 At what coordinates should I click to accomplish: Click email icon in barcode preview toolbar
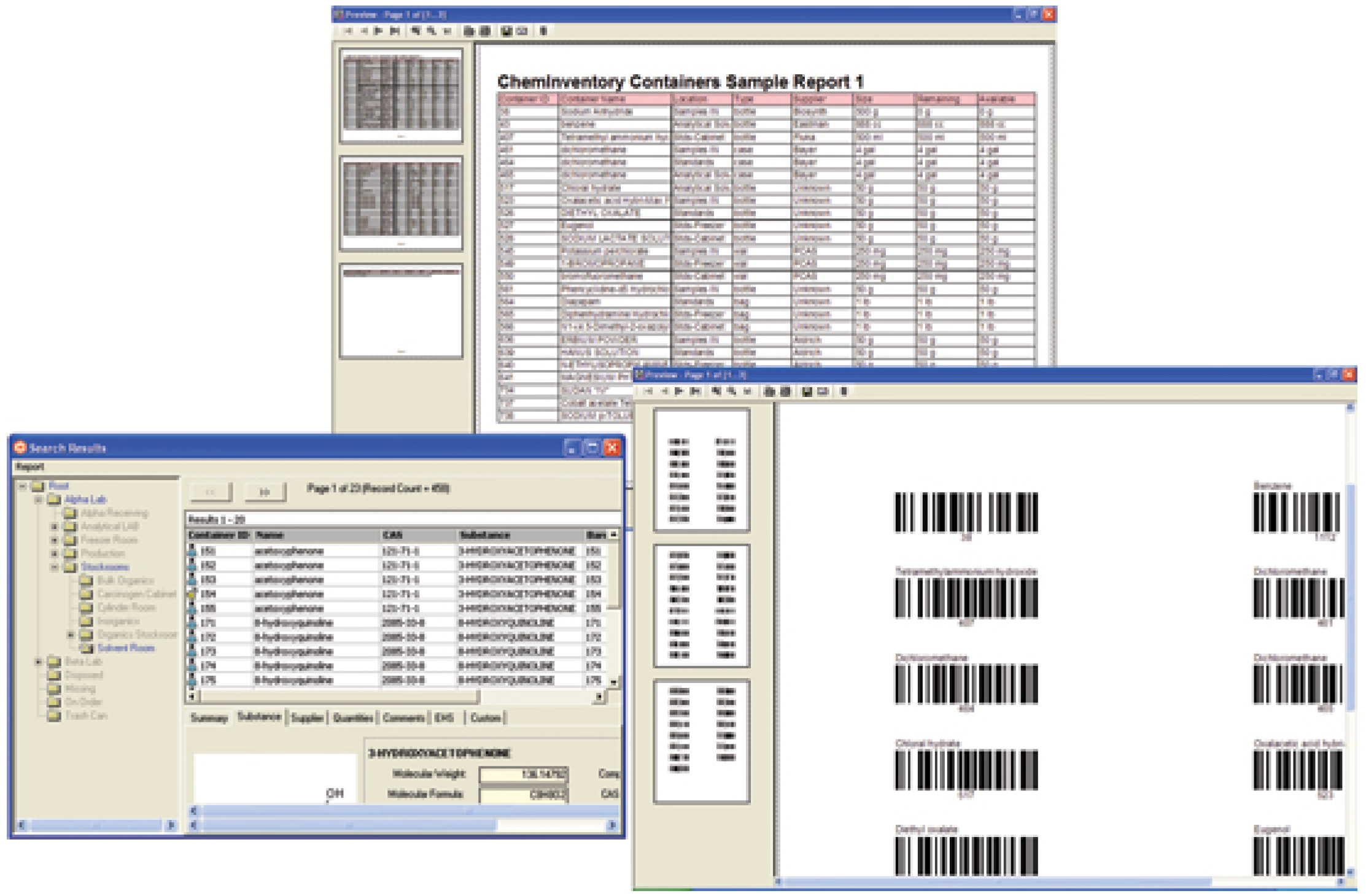click(823, 391)
